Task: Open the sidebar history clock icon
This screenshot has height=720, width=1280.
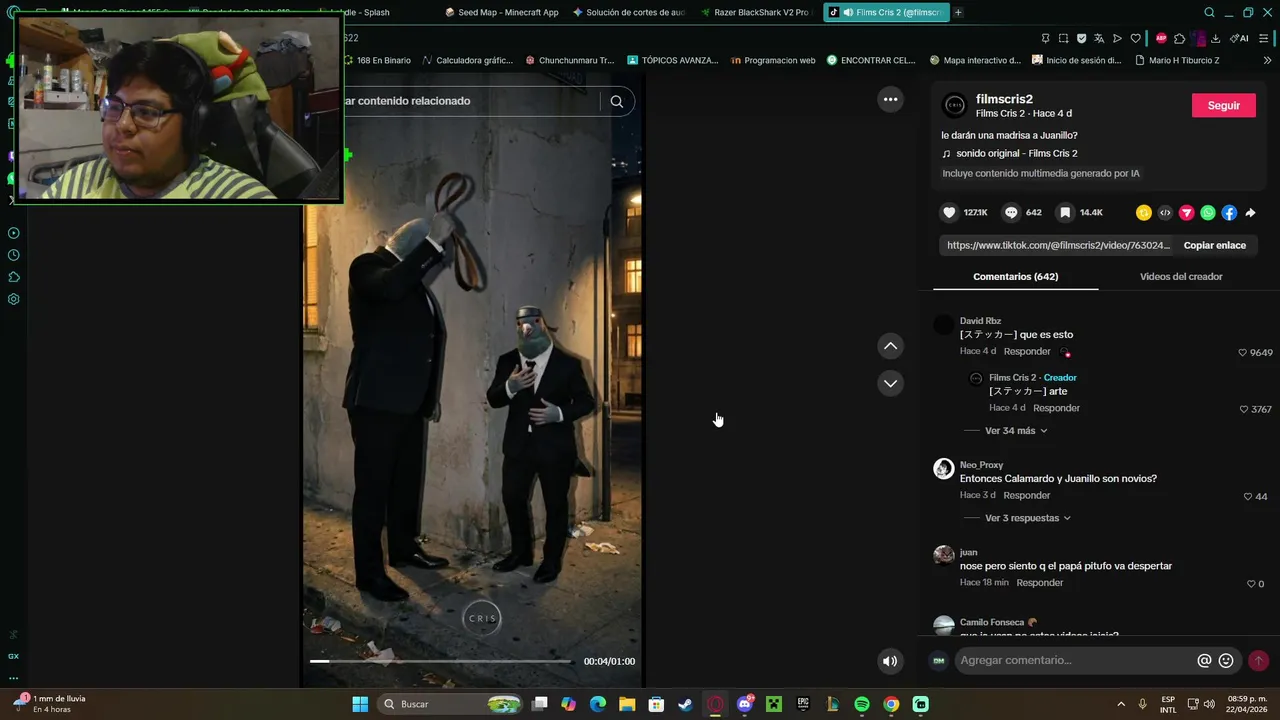Action: 13,255
